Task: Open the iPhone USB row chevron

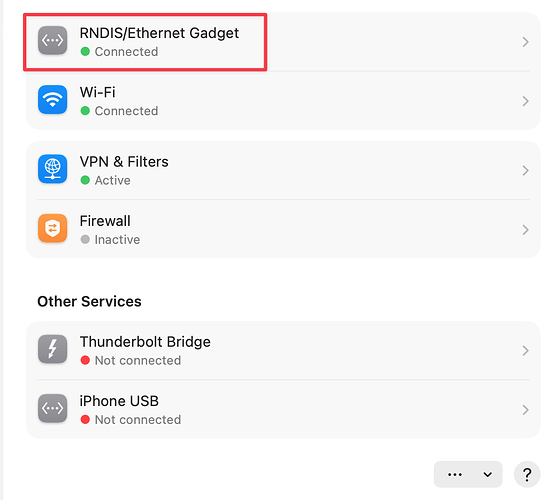Action: point(525,410)
